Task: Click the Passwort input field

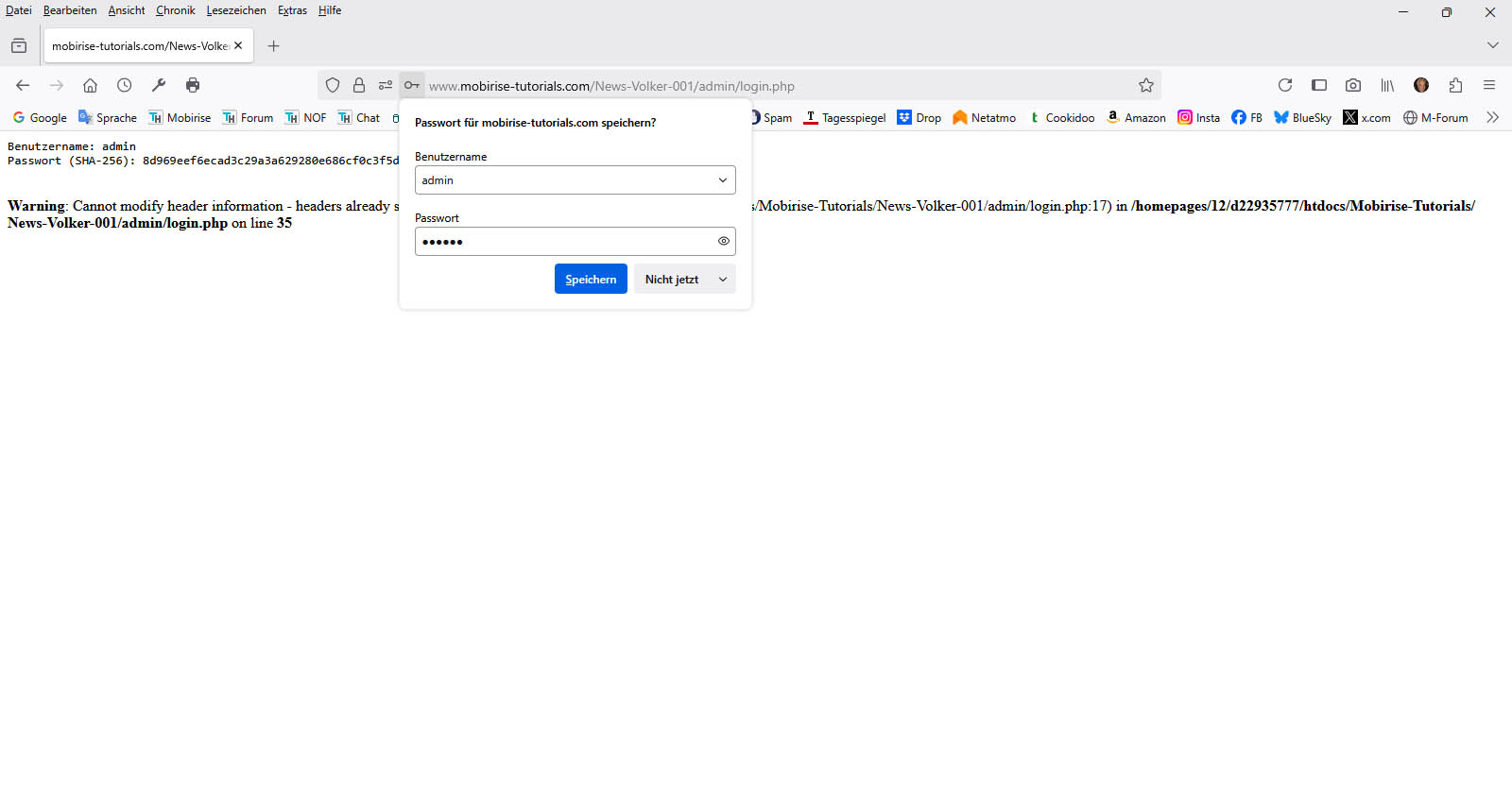Action: pyautogui.click(x=575, y=241)
